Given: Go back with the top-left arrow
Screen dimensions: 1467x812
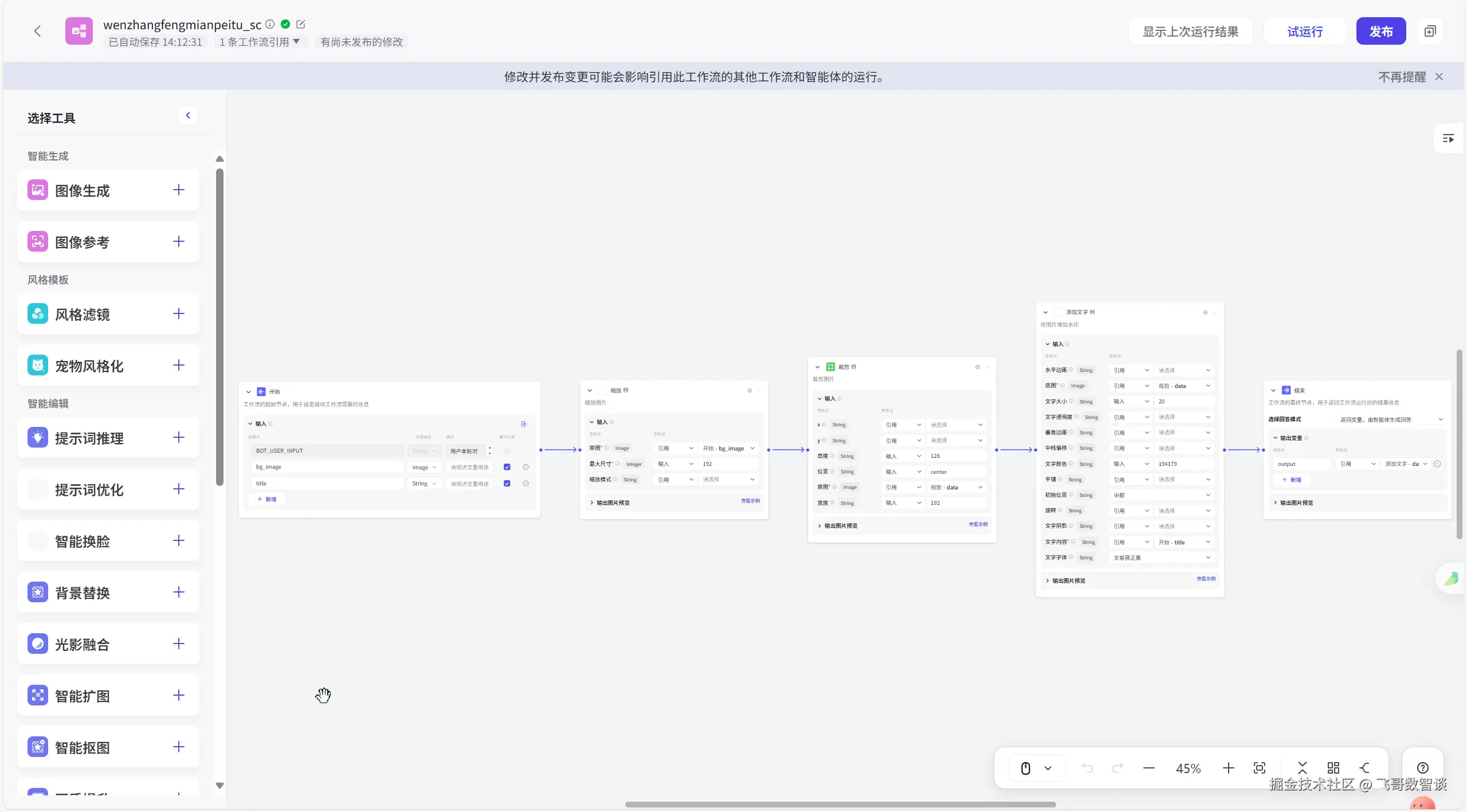Looking at the screenshot, I should (38, 31).
